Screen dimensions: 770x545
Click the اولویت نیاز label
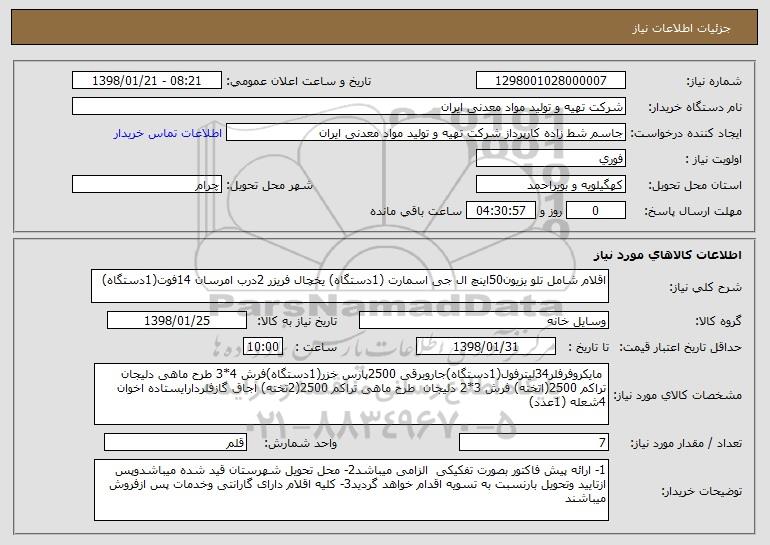point(714,159)
